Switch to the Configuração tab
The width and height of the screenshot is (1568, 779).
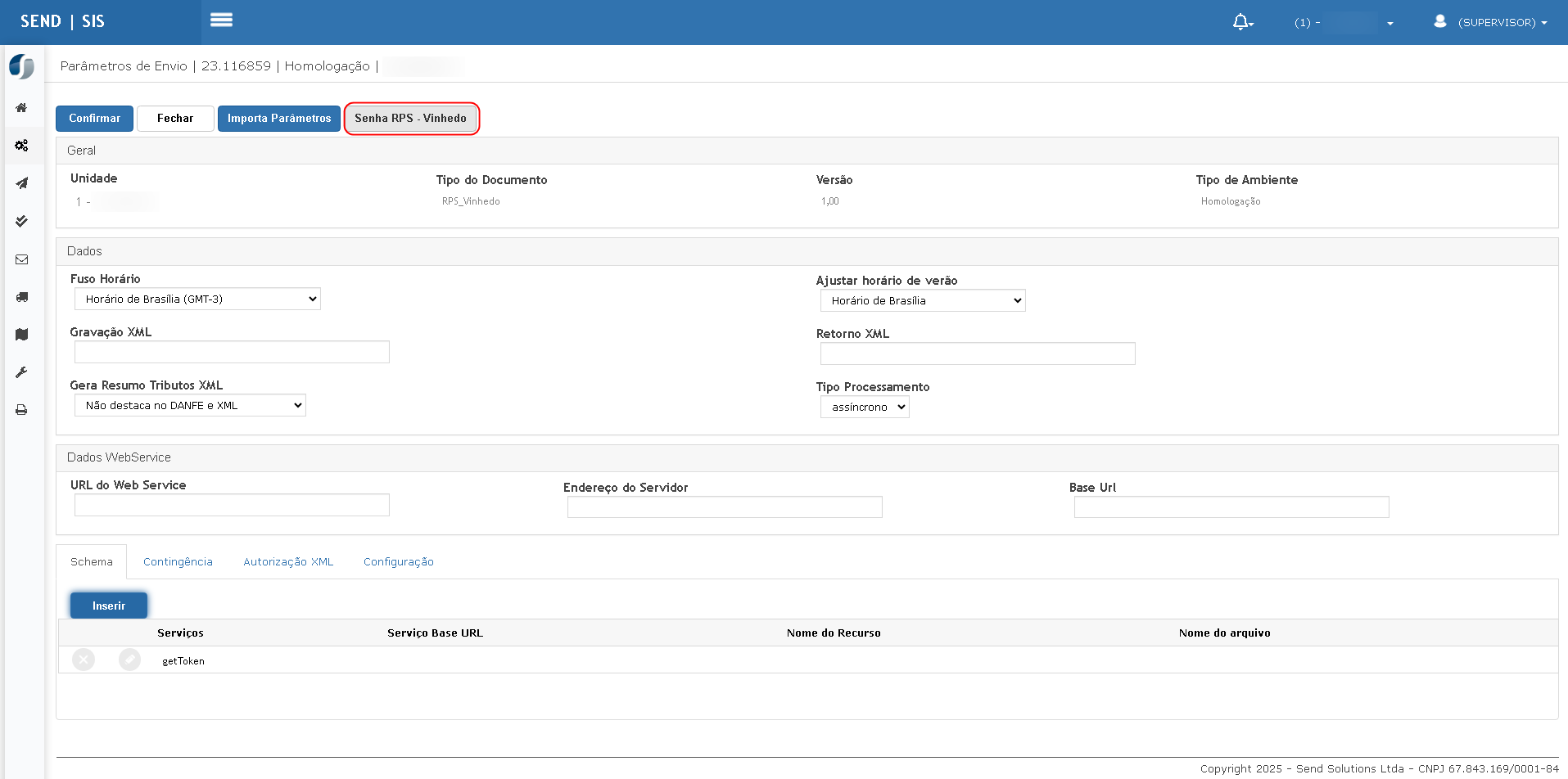point(399,562)
